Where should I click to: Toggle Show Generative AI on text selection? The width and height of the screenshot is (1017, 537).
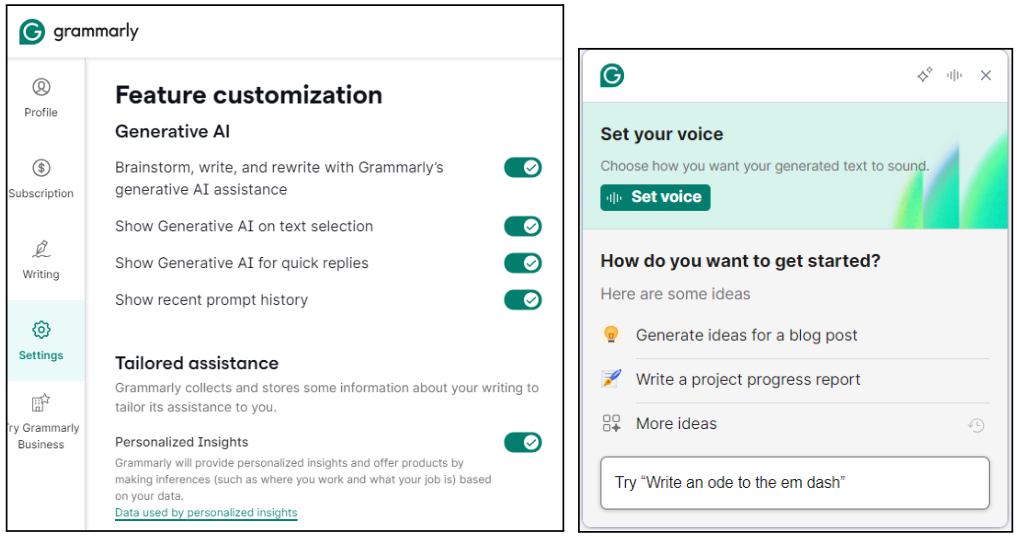[x=522, y=226]
